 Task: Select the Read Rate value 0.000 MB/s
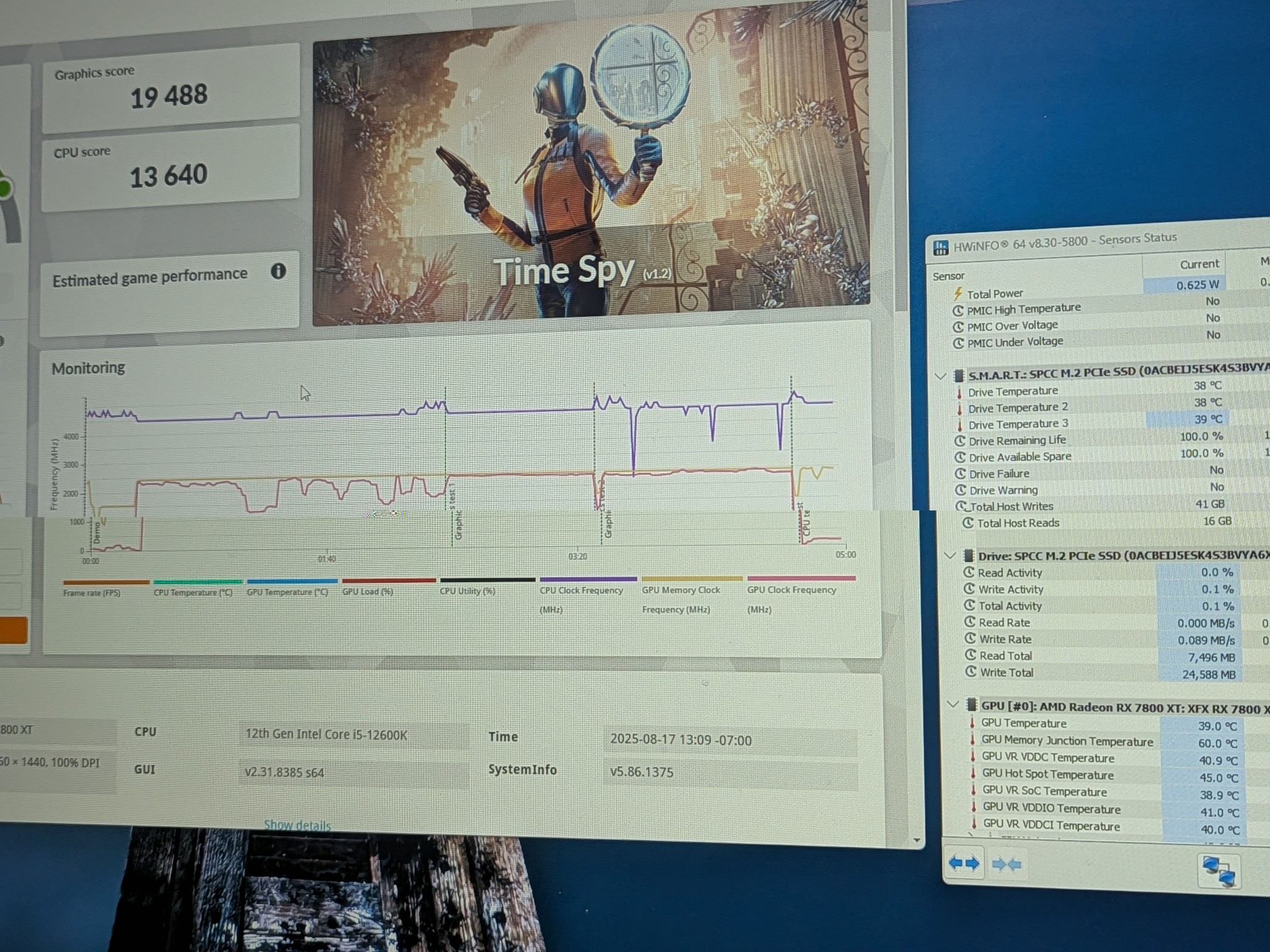(1206, 624)
